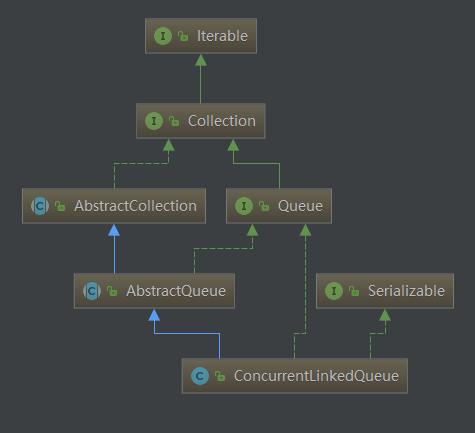This screenshot has height=433, width=475.
Task: Click the AbstractQueue abstract class icon
Action: coord(92,291)
